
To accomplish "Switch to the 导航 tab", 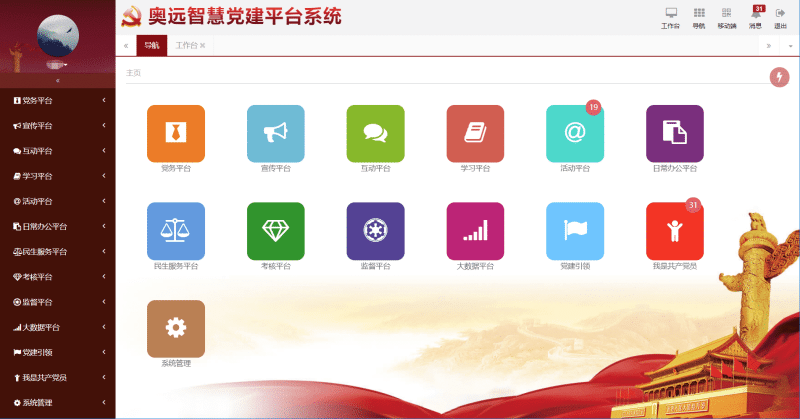I will coord(152,45).
